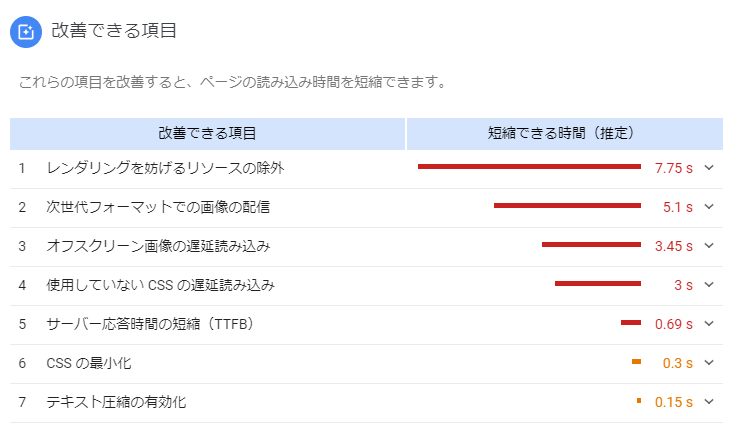Expand the サーバー応答時間の短縮 (TTFB) chevron
The image size is (731, 440).
(709, 324)
